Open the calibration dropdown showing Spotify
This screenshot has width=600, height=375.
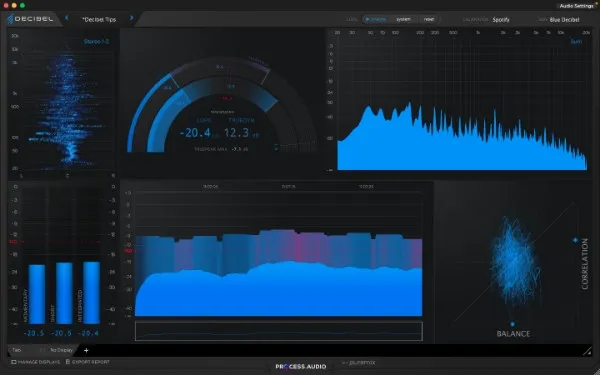pyautogui.click(x=501, y=20)
